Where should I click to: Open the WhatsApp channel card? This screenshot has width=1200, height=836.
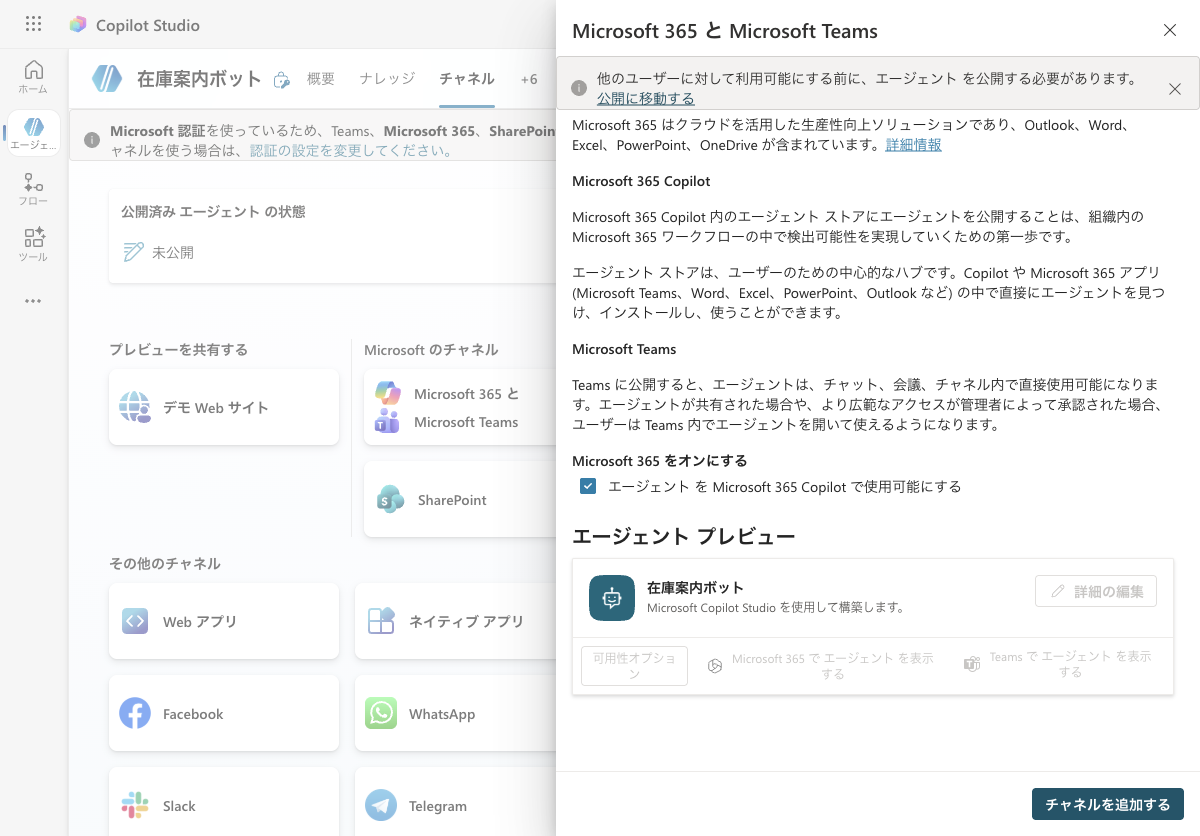[x=456, y=713]
